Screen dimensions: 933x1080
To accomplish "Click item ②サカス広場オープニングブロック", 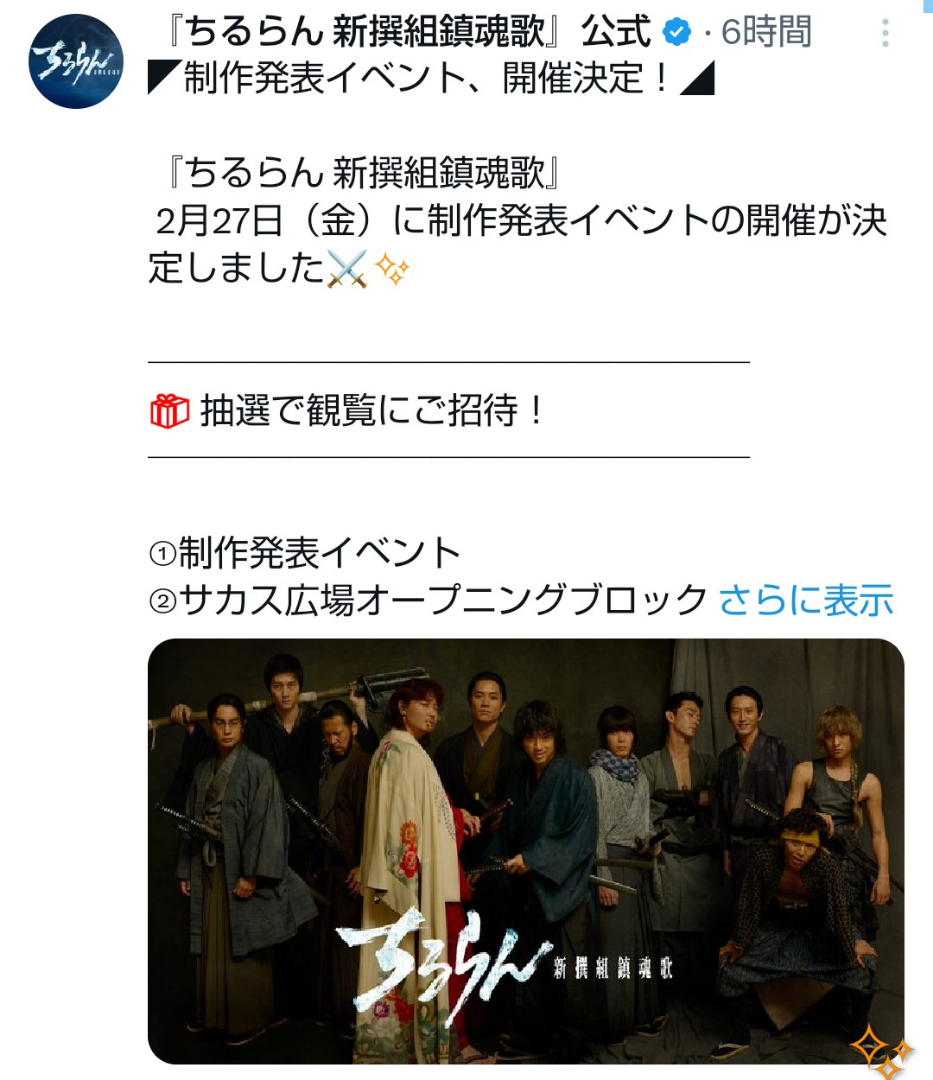I will point(428,600).
